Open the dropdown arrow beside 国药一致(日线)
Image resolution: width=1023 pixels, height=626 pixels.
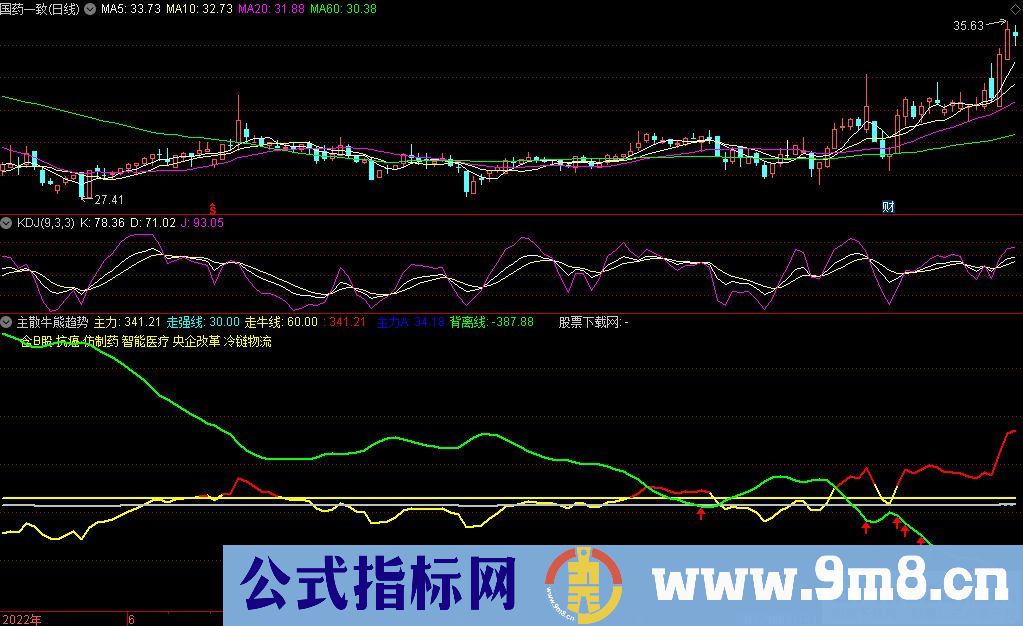[x=90, y=9]
